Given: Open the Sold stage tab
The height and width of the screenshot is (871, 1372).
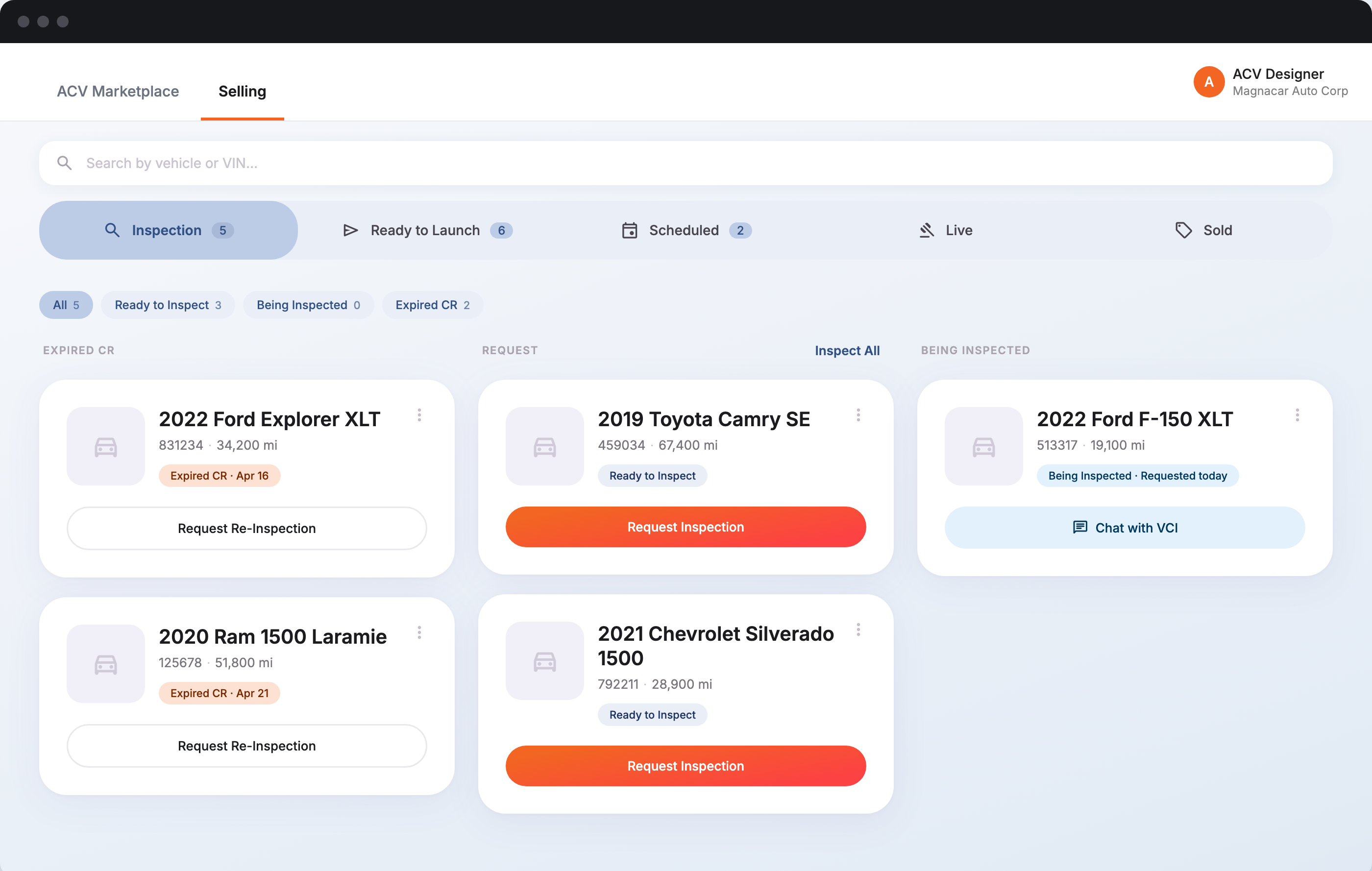Looking at the screenshot, I should [x=1203, y=230].
